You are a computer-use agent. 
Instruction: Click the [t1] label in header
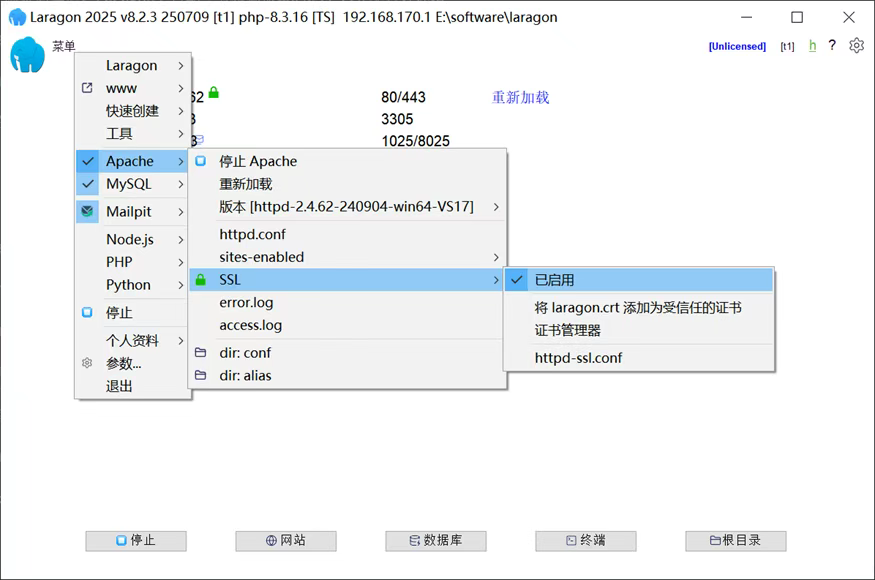pos(787,46)
